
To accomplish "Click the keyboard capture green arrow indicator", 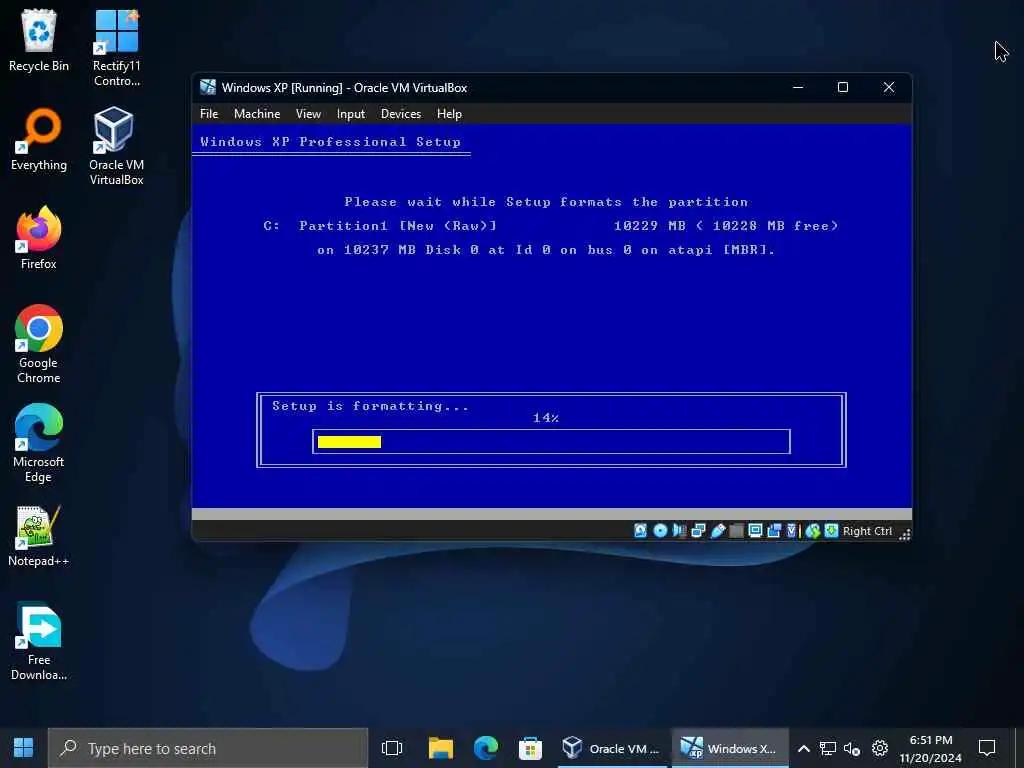I will pos(831,531).
